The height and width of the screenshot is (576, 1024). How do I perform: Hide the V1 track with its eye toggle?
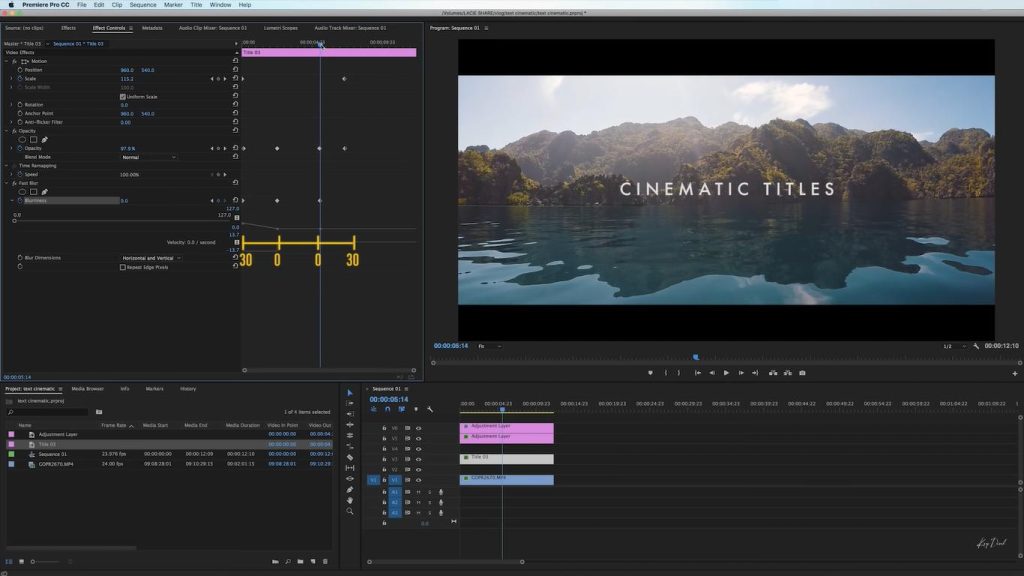click(x=419, y=480)
